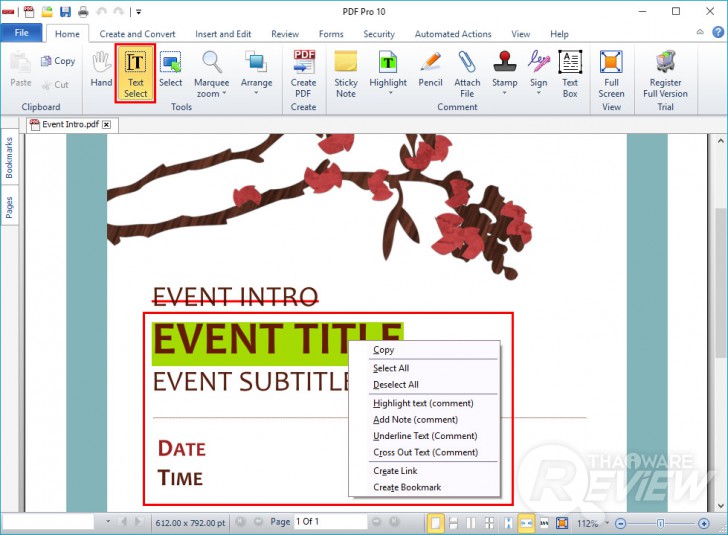Viewport: 728px width, 535px height.
Task: Toggle fit page view in status bar
Action: point(562,523)
